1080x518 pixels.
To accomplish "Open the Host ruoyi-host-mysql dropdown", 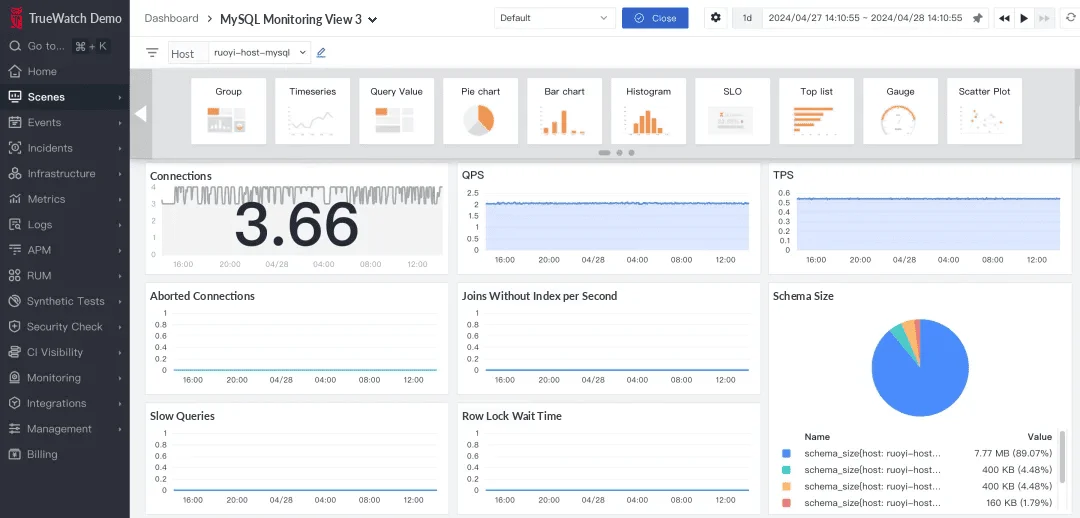I will [x=260, y=53].
